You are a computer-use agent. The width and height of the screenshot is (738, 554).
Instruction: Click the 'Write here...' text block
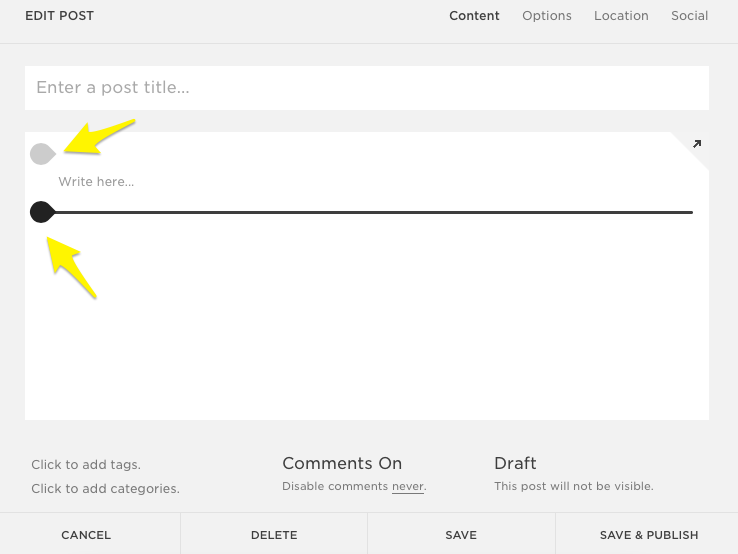[x=96, y=182]
